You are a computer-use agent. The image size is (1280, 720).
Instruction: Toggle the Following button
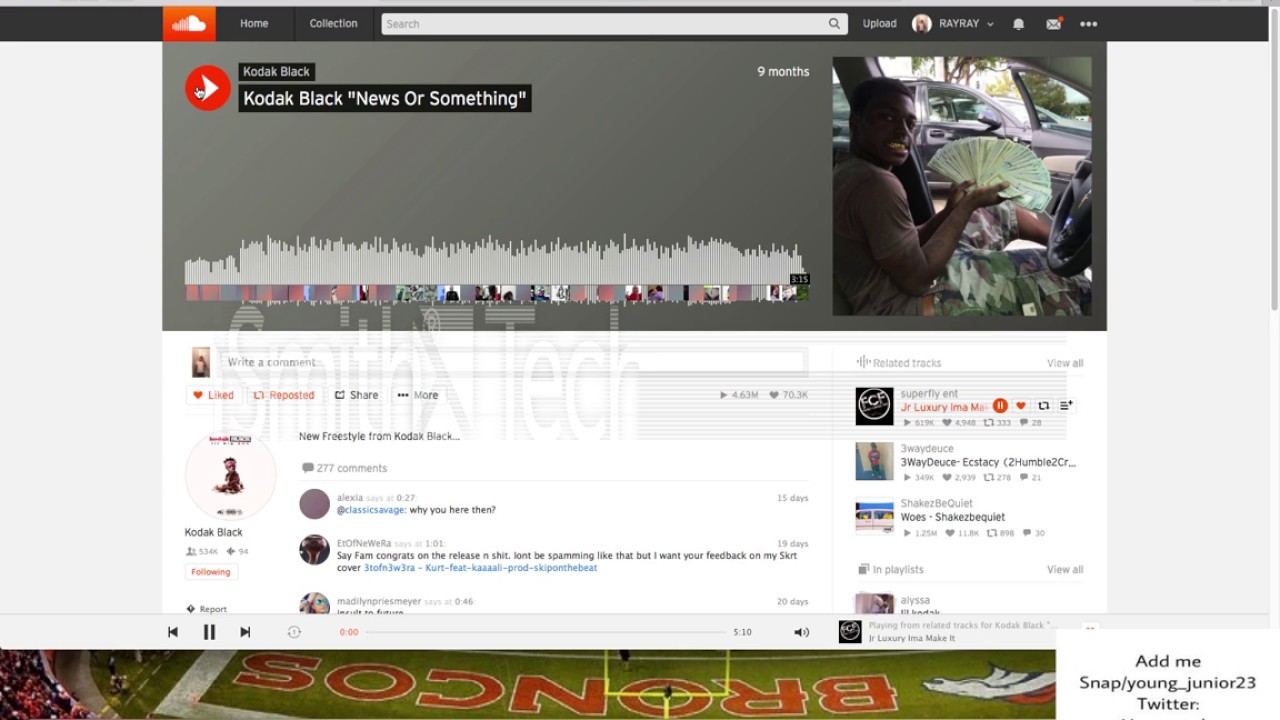[x=211, y=572]
